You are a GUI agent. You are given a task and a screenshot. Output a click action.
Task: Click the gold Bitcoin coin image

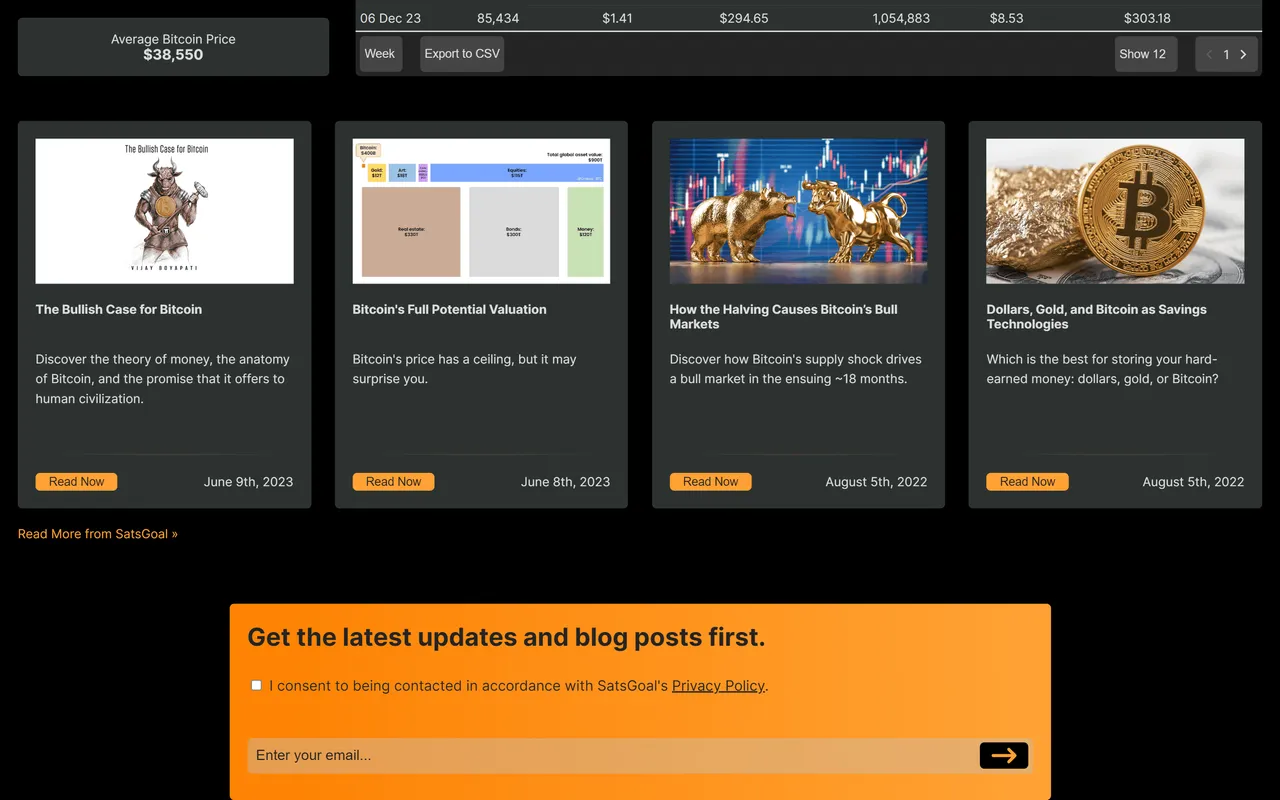tap(1115, 211)
